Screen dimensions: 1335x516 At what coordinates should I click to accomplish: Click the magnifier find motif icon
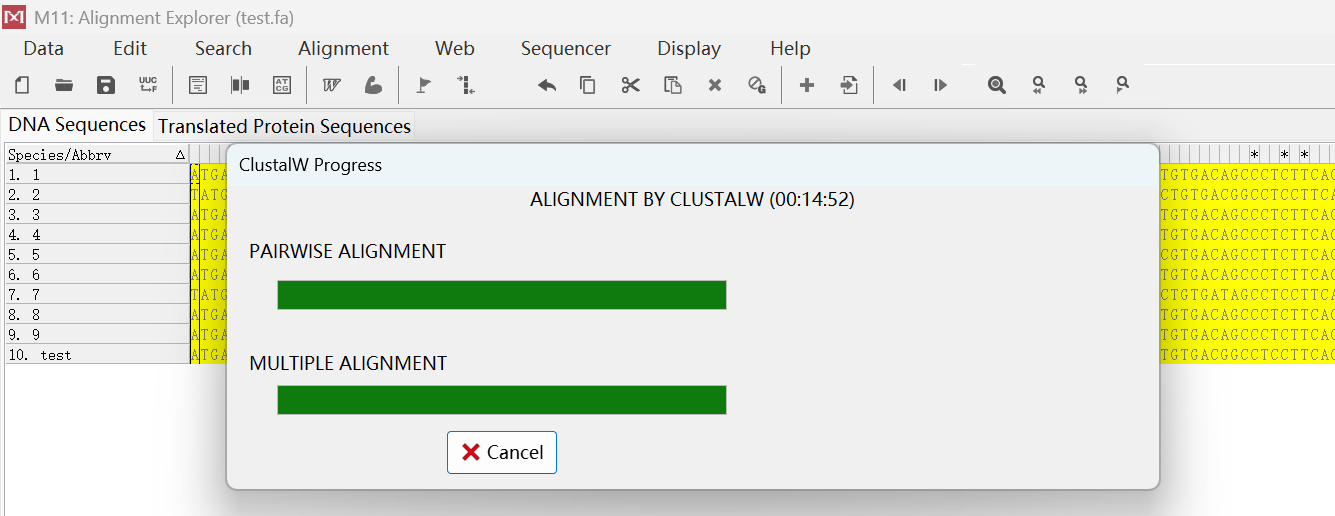(996, 85)
